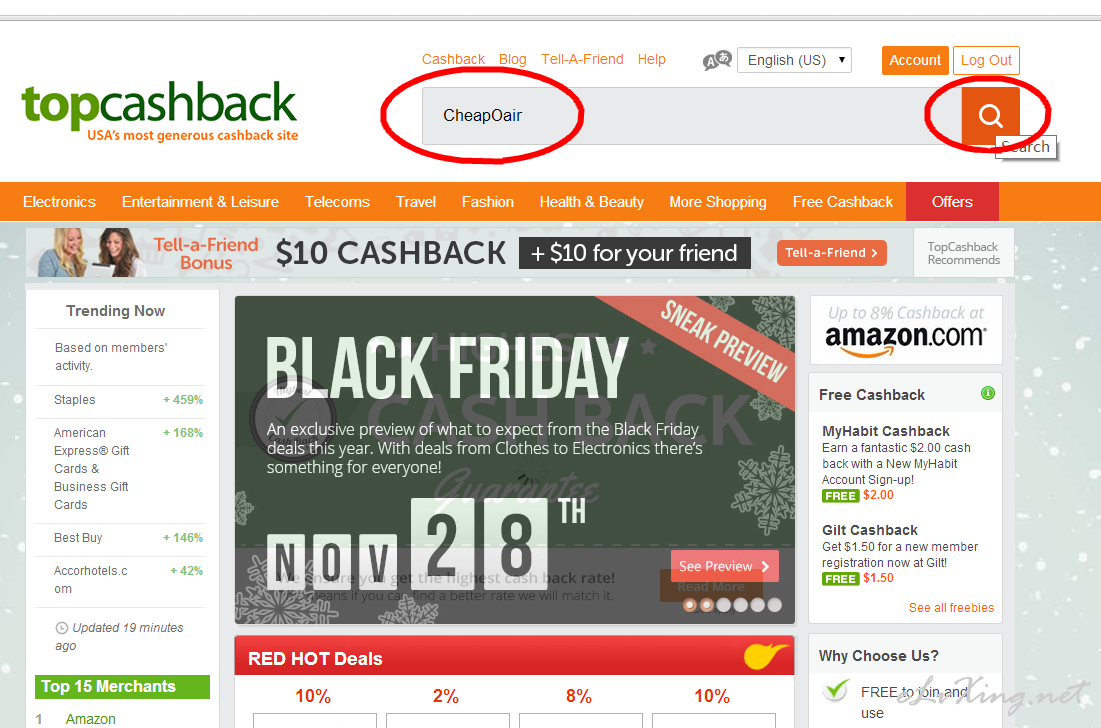Select the first carousel dot indicator
The image size is (1101, 728).
click(690, 605)
